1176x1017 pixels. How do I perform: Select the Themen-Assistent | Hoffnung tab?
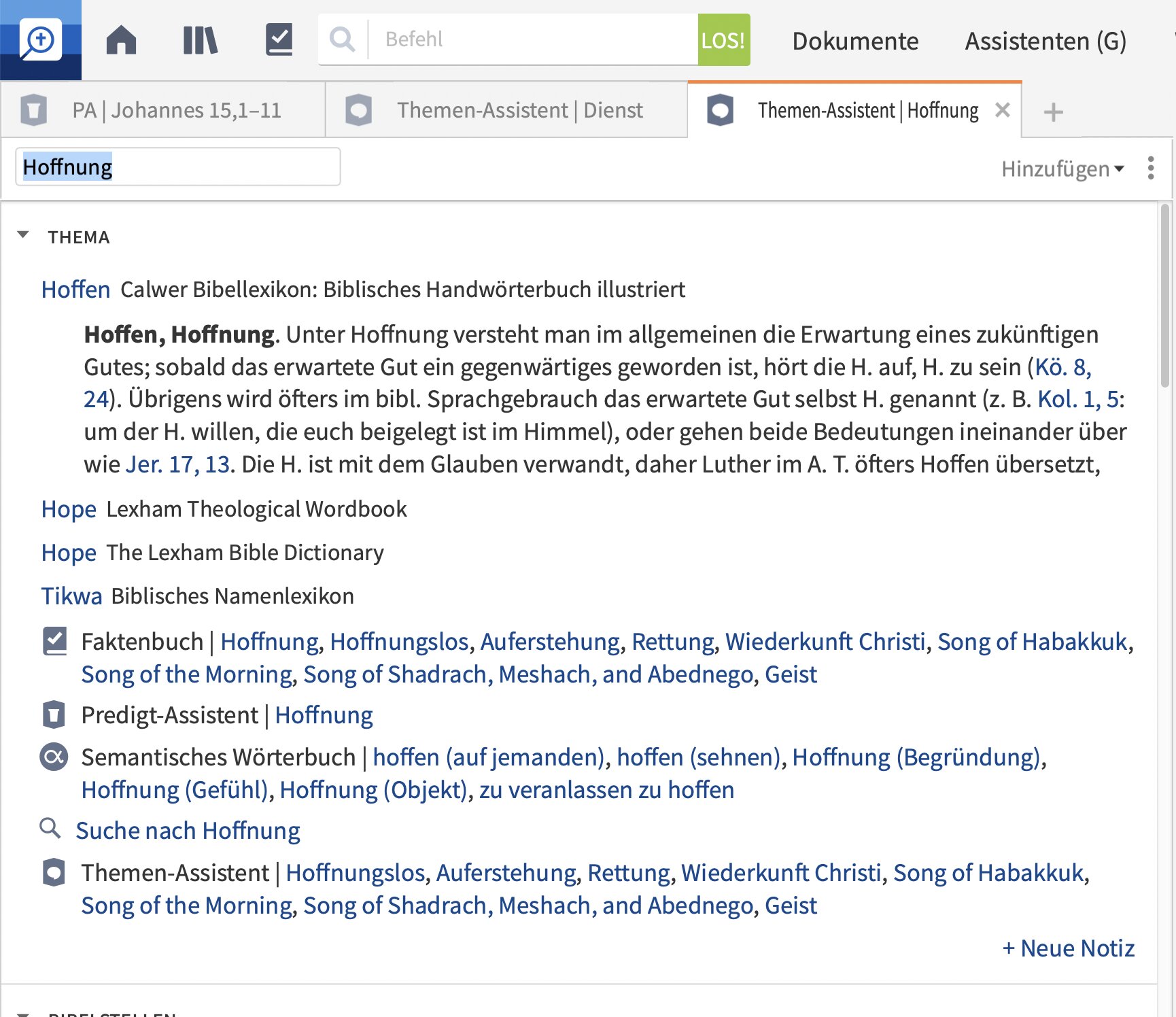(x=854, y=110)
